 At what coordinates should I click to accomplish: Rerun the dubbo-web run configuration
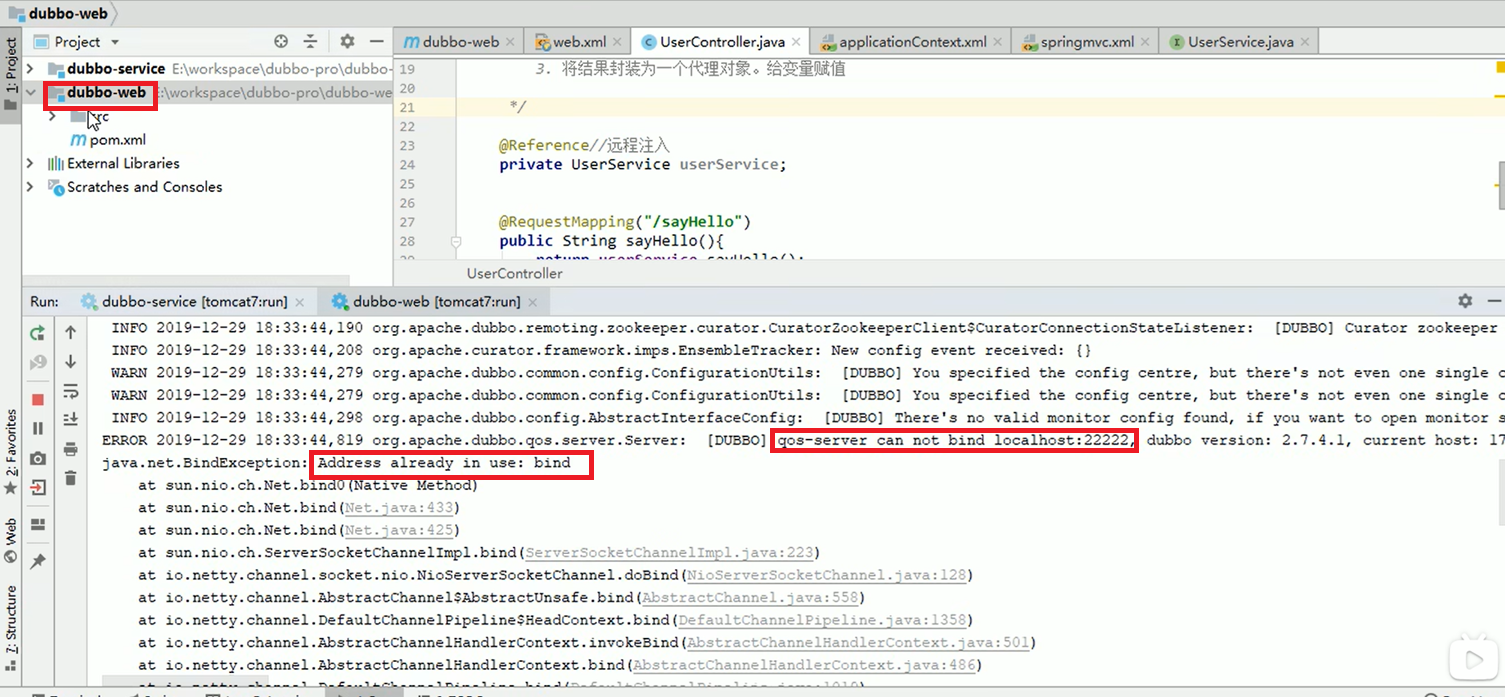click(x=38, y=333)
